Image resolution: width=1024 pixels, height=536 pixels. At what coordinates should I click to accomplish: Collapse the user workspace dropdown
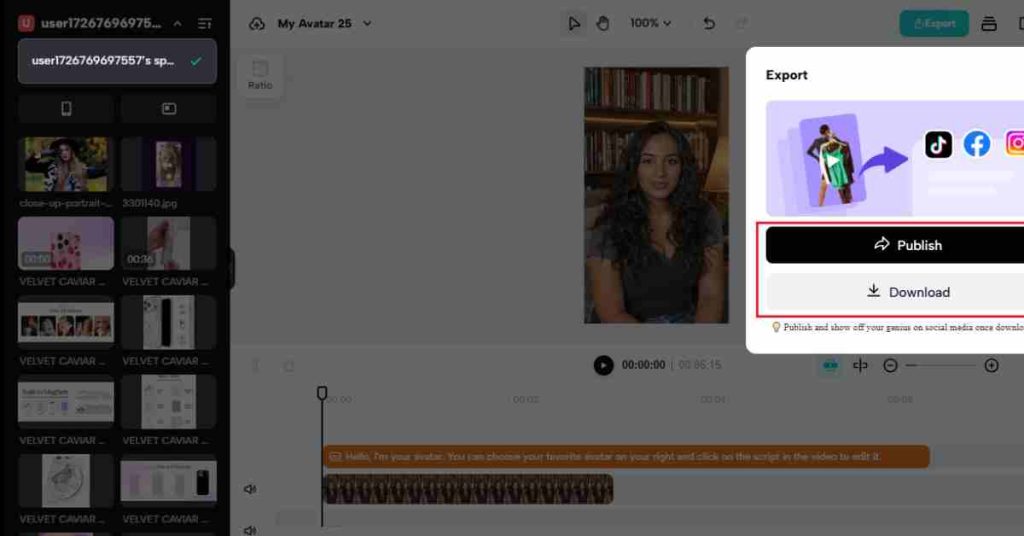point(178,23)
